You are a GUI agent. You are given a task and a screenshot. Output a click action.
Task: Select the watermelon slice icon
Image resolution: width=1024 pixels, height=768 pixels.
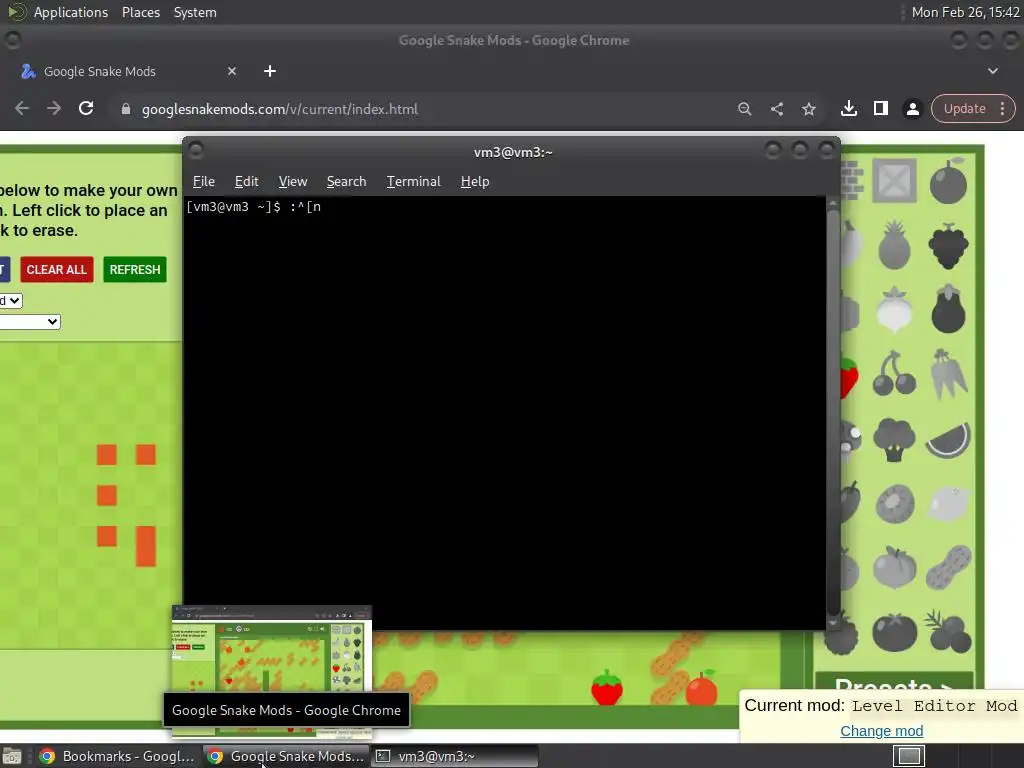coord(948,440)
